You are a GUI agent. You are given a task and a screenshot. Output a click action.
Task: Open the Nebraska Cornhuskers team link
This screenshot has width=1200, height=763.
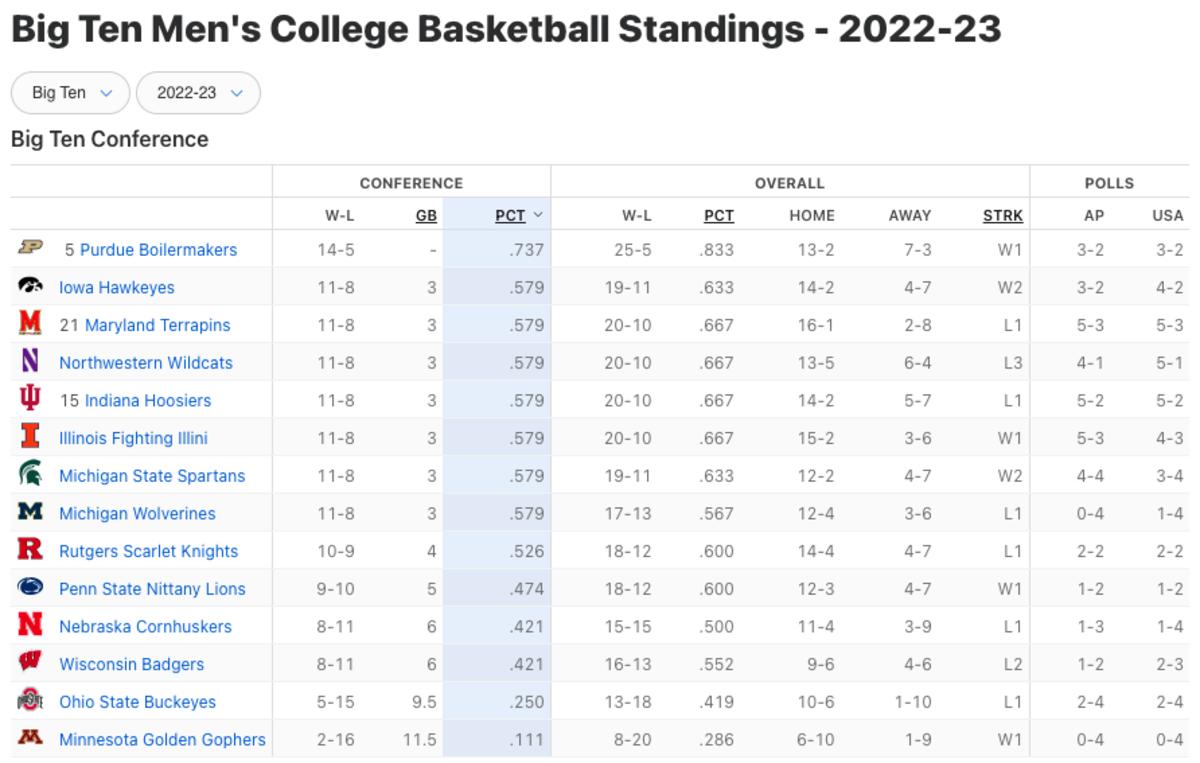[x=146, y=626]
